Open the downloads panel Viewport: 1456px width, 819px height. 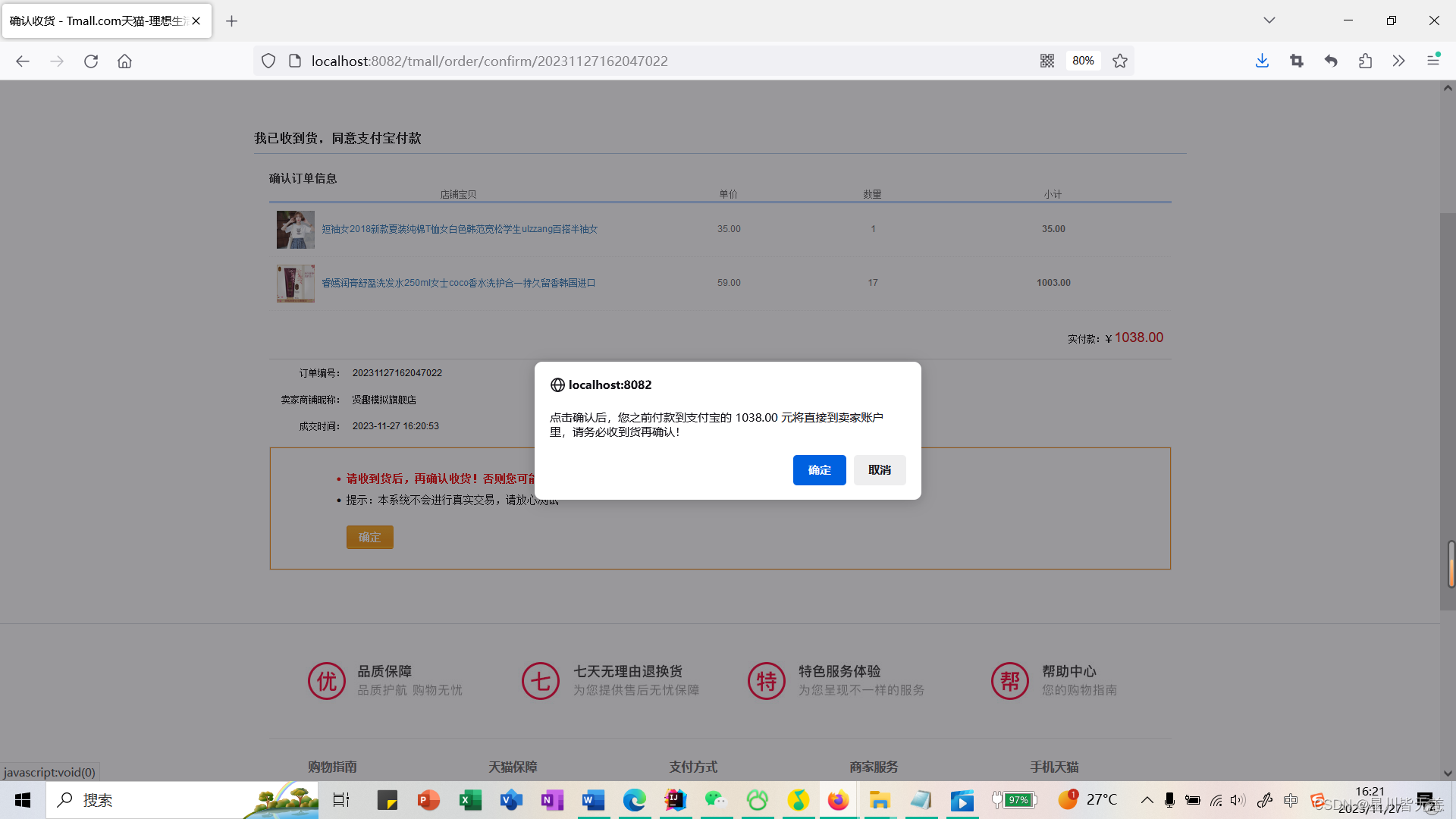click(1262, 61)
